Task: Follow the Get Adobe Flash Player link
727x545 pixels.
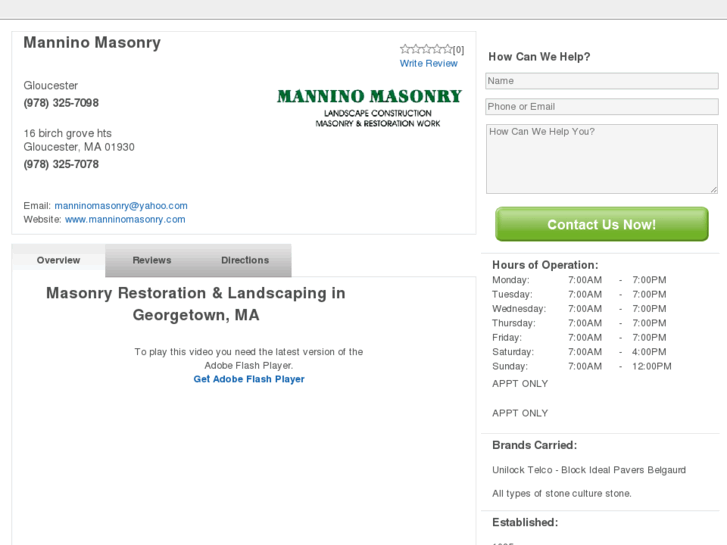Action: point(249,379)
